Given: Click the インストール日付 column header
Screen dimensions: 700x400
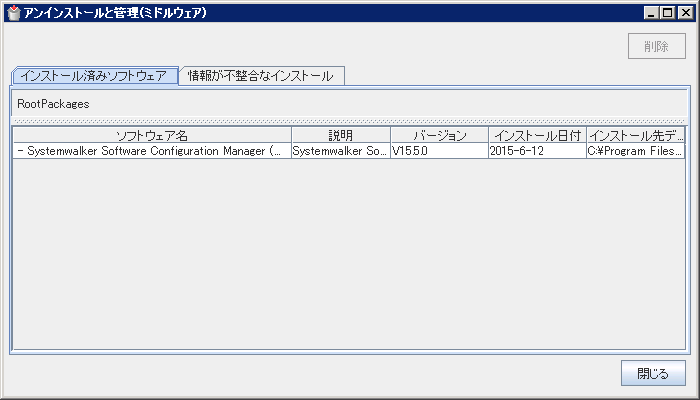Looking at the screenshot, I should point(538,135).
